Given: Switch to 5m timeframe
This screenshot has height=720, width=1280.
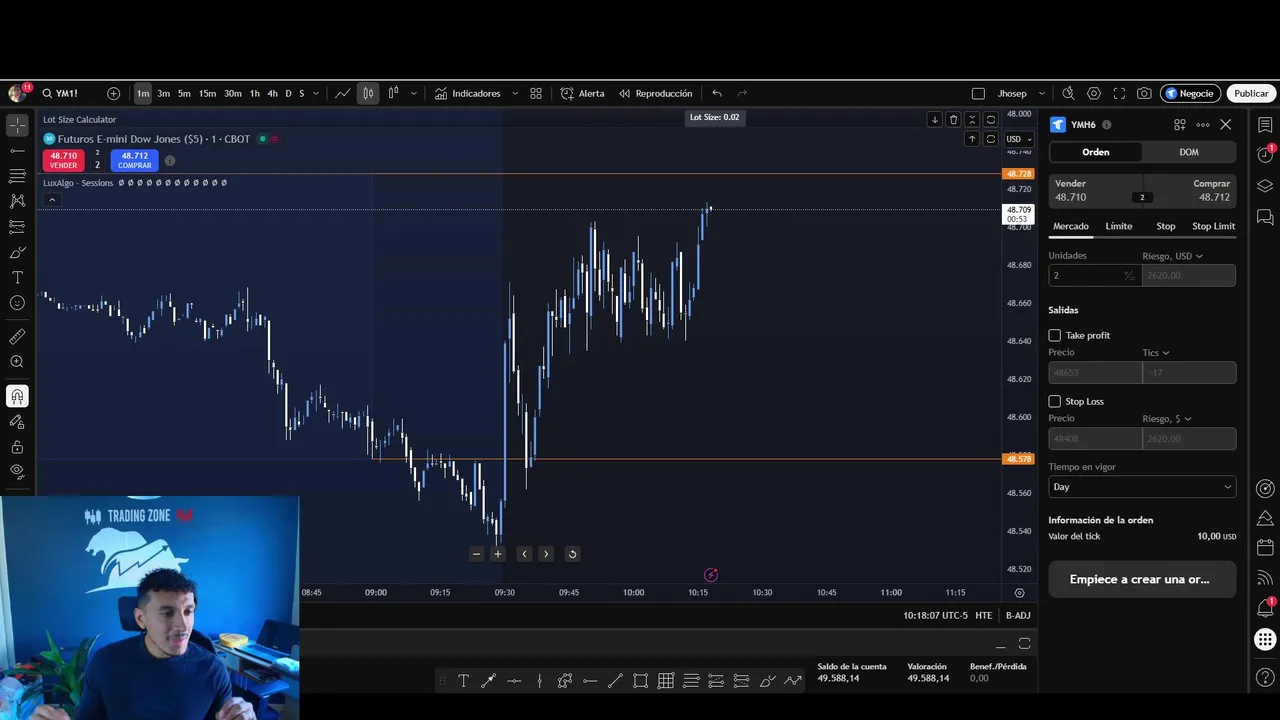Looking at the screenshot, I should click(184, 93).
